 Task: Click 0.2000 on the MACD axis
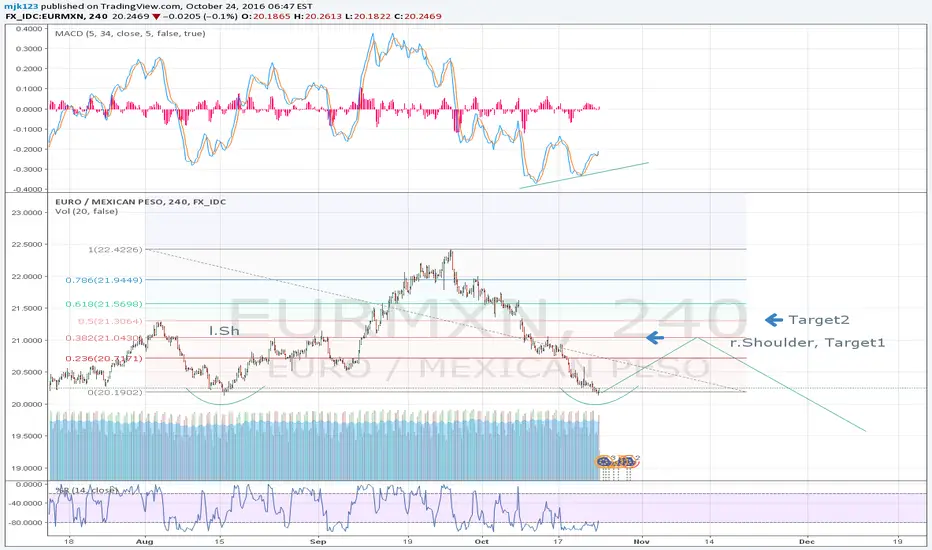[29, 69]
